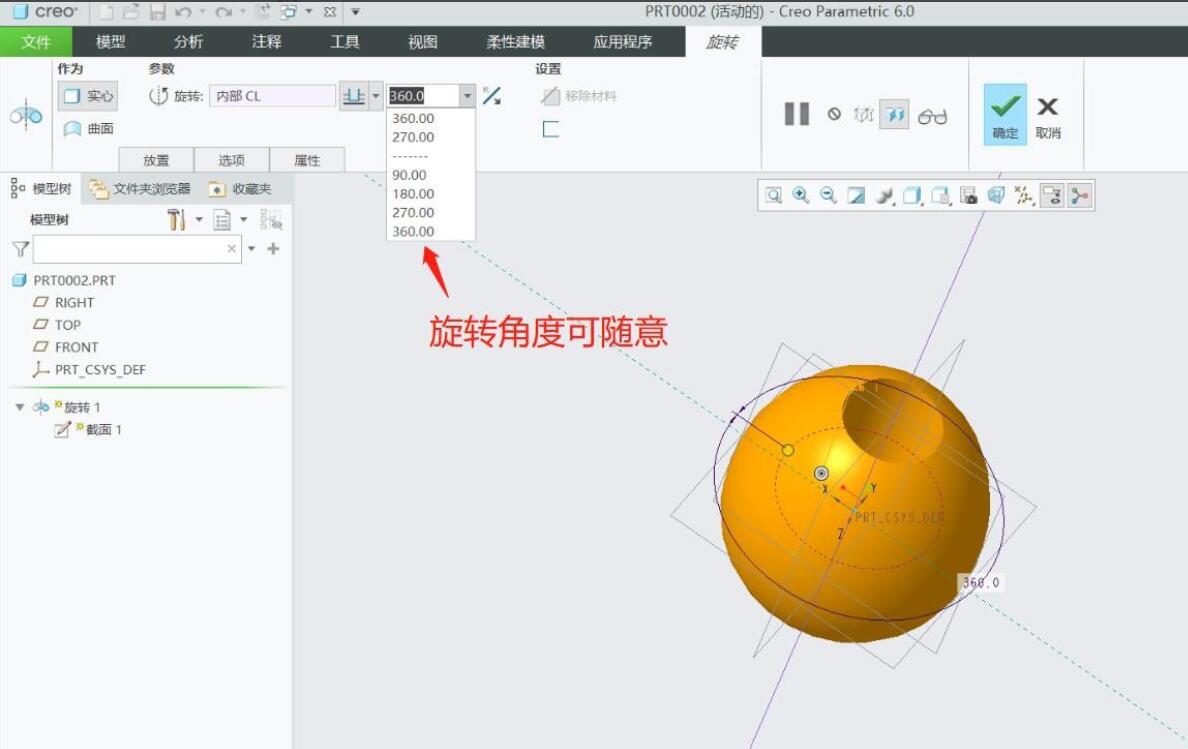Toggle the attached preview icon
The height and width of the screenshot is (749, 1188).
(x=894, y=115)
